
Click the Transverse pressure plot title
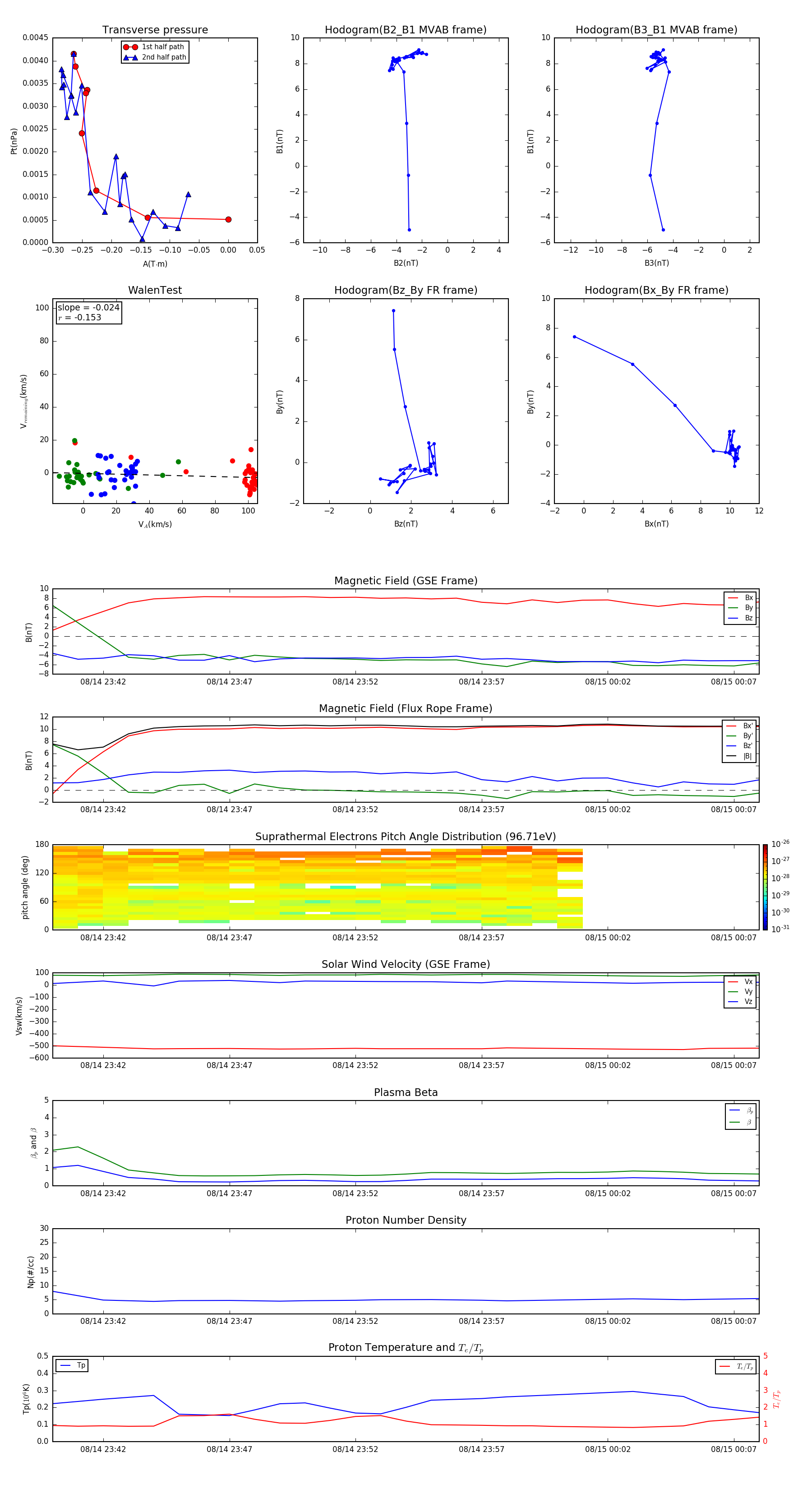point(155,30)
